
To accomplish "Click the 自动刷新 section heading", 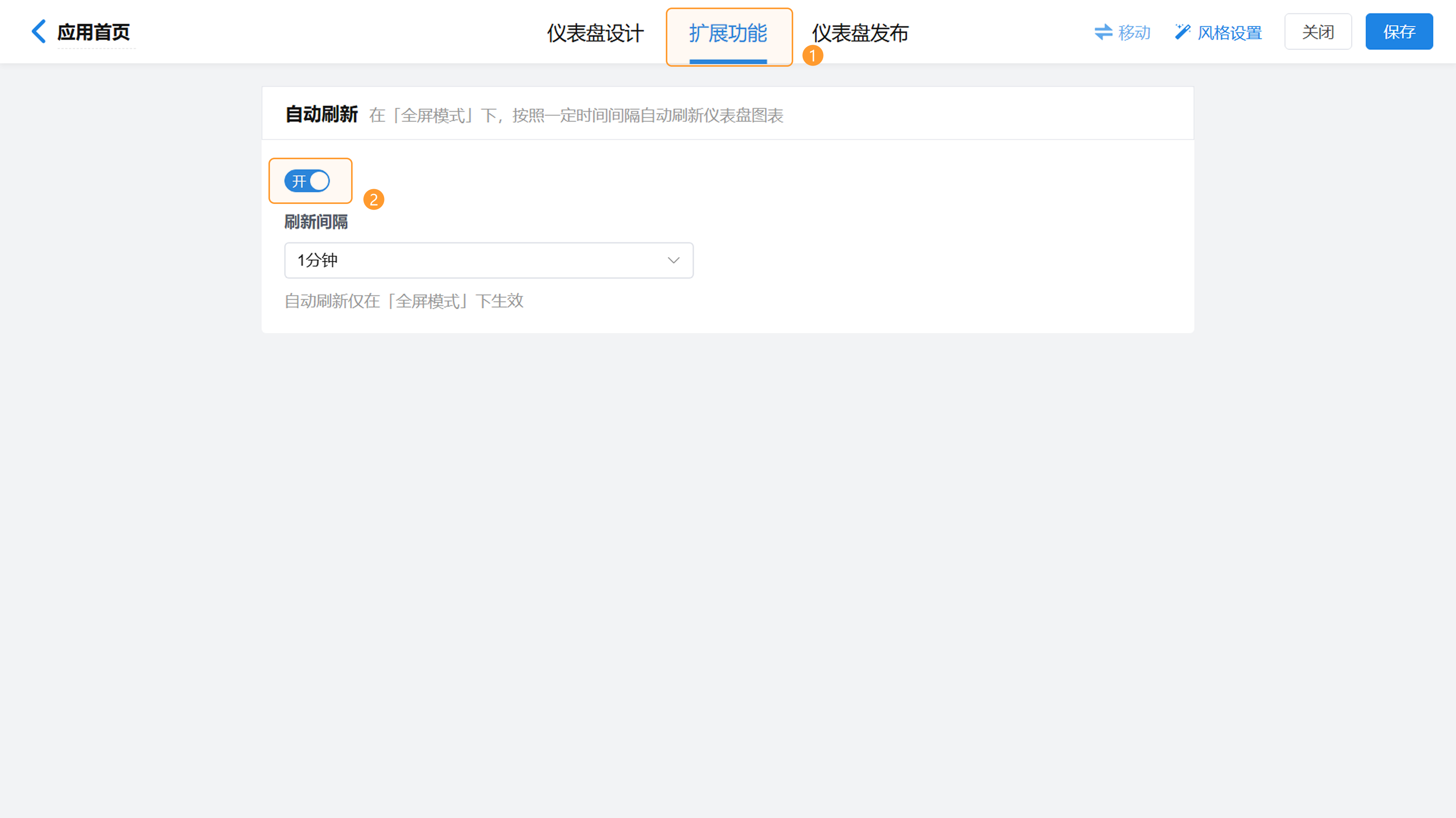I will coord(321,114).
